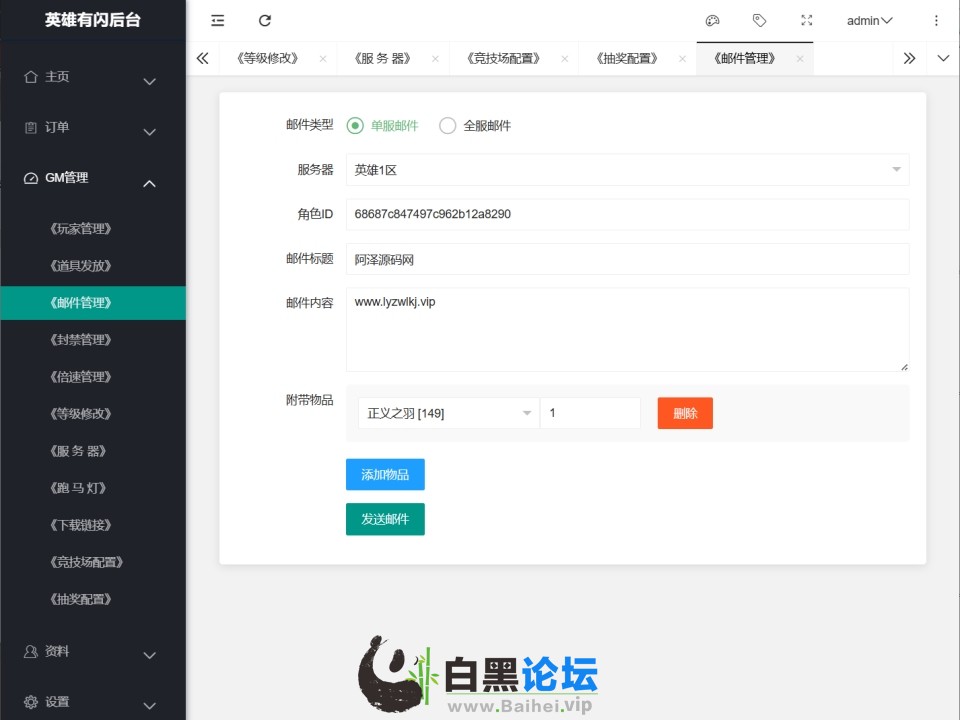Open the vertical three-dot more menu
960x720 pixels.
coord(936,21)
